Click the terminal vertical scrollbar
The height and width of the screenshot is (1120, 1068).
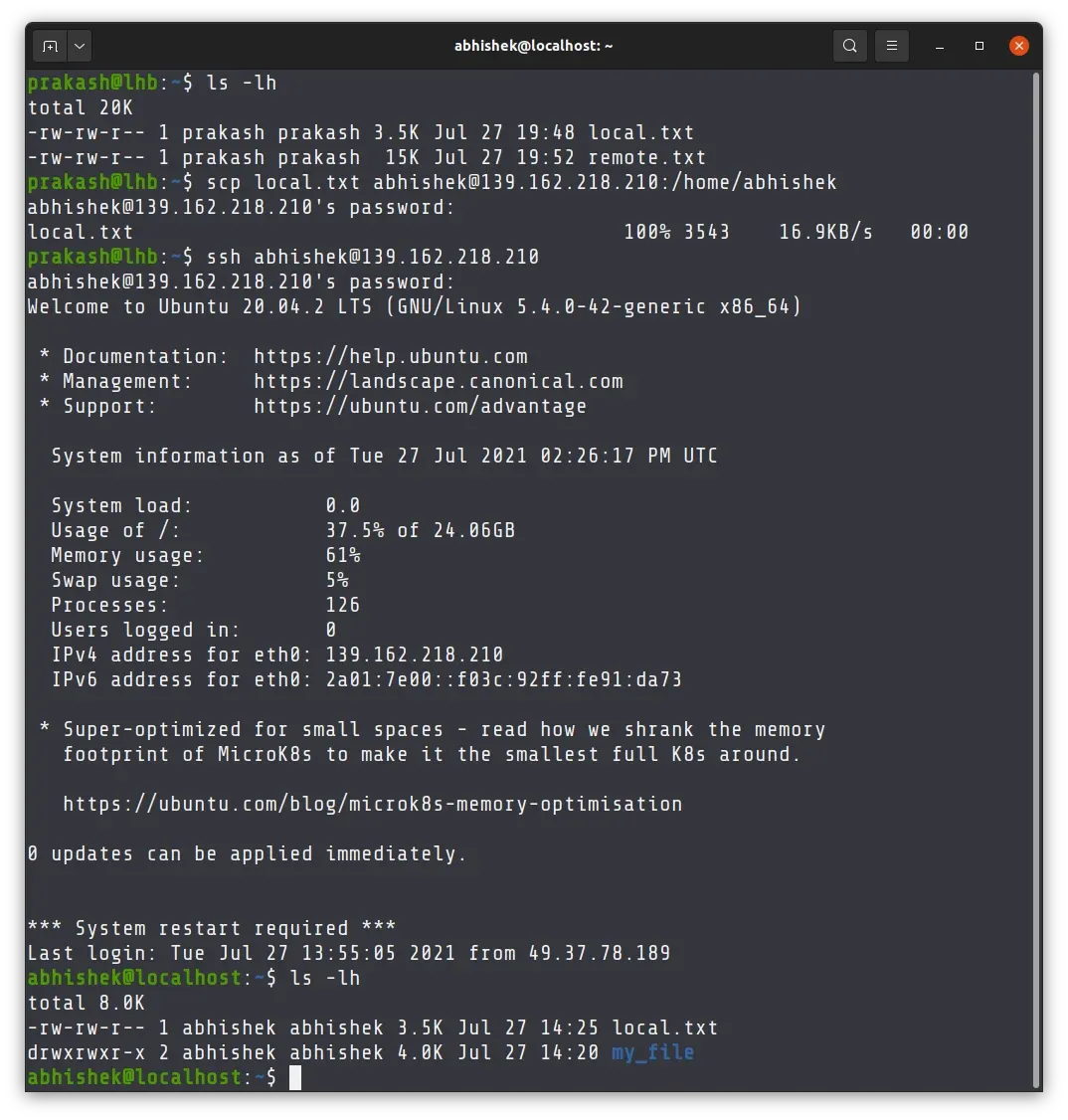pyautogui.click(x=1036, y=579)
